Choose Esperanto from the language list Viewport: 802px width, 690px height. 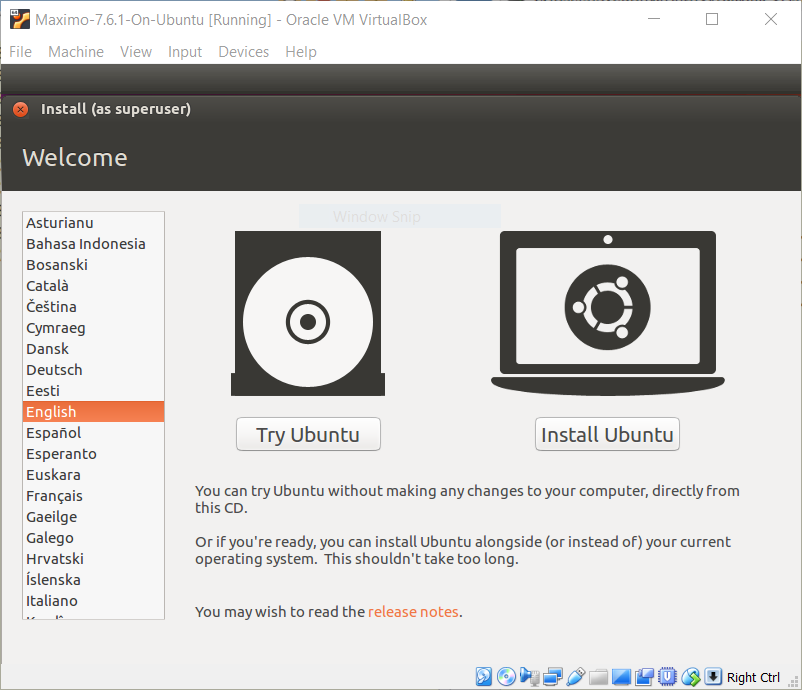click(93, 454)
